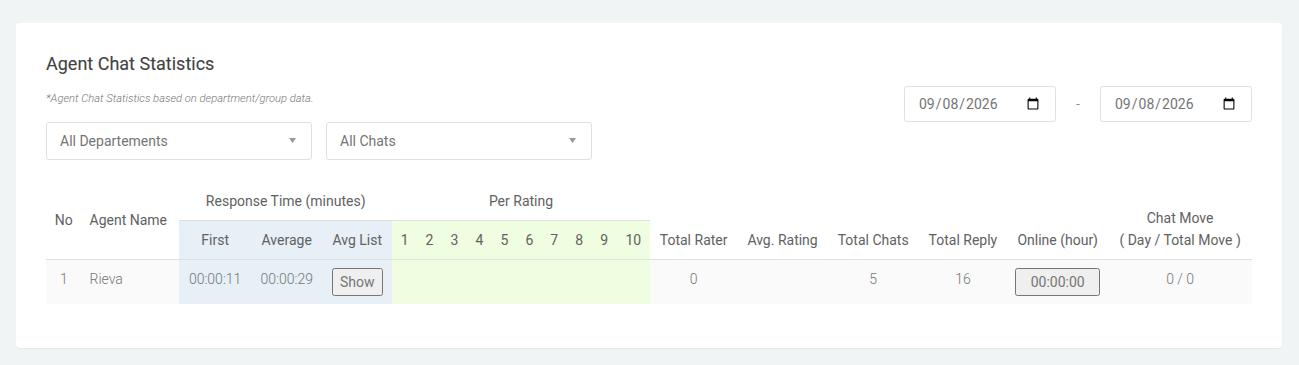
Task: Select the Total Reply column header
Action: 963,240
